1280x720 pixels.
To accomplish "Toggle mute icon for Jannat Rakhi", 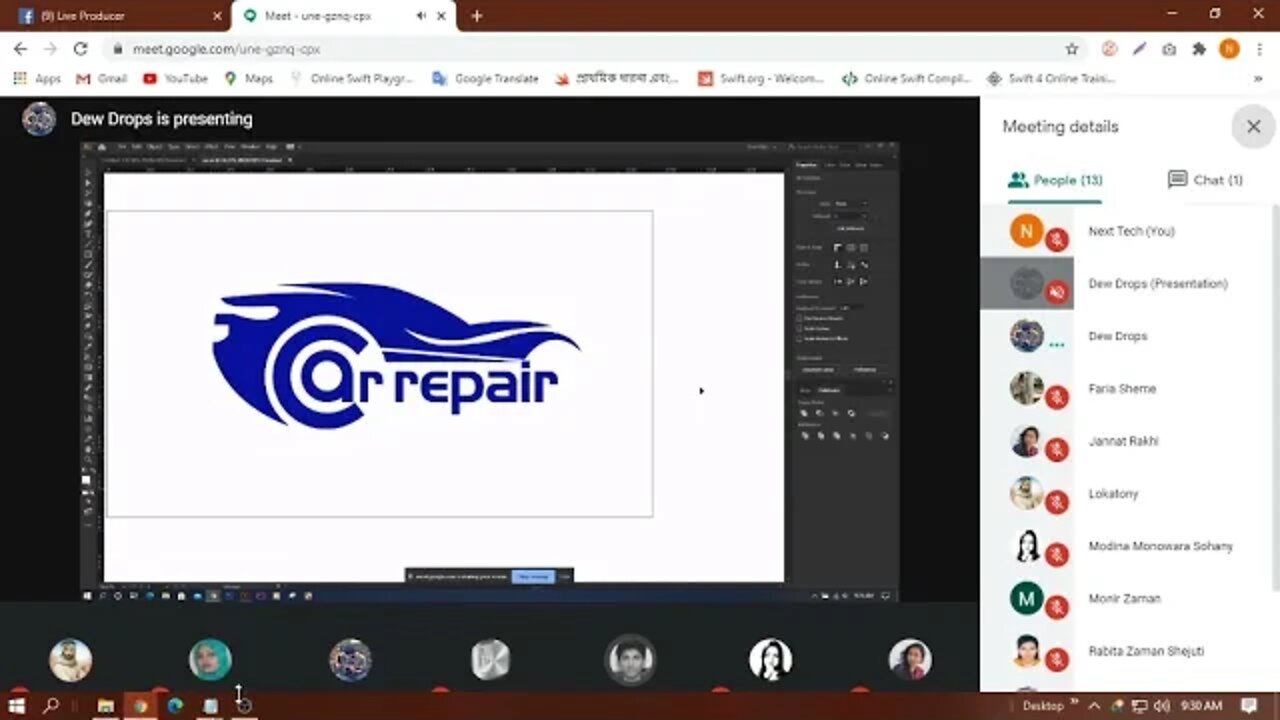I will click(1057, 450).
